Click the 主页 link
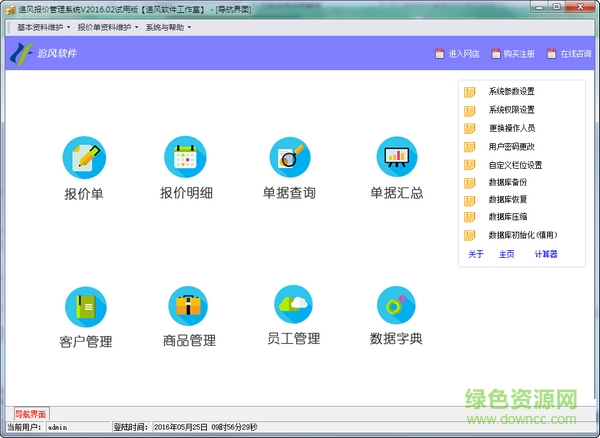Screen dimensions: 600x438 [507, 254]
